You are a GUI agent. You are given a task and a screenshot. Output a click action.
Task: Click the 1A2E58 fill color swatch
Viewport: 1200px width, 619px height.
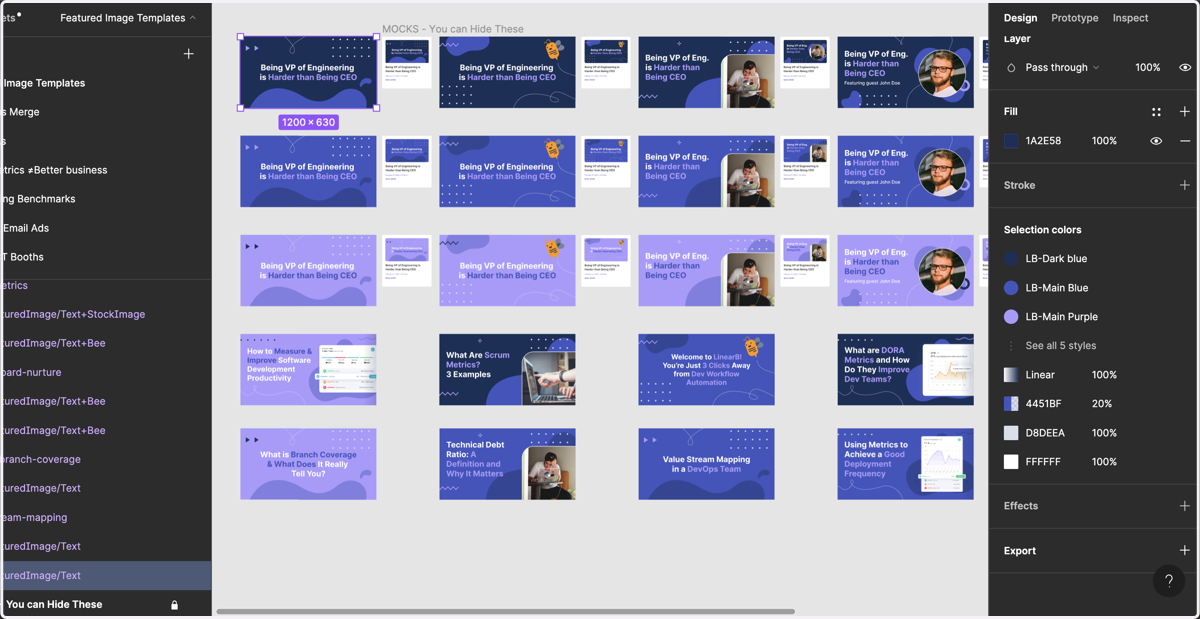click(1011, 141)
